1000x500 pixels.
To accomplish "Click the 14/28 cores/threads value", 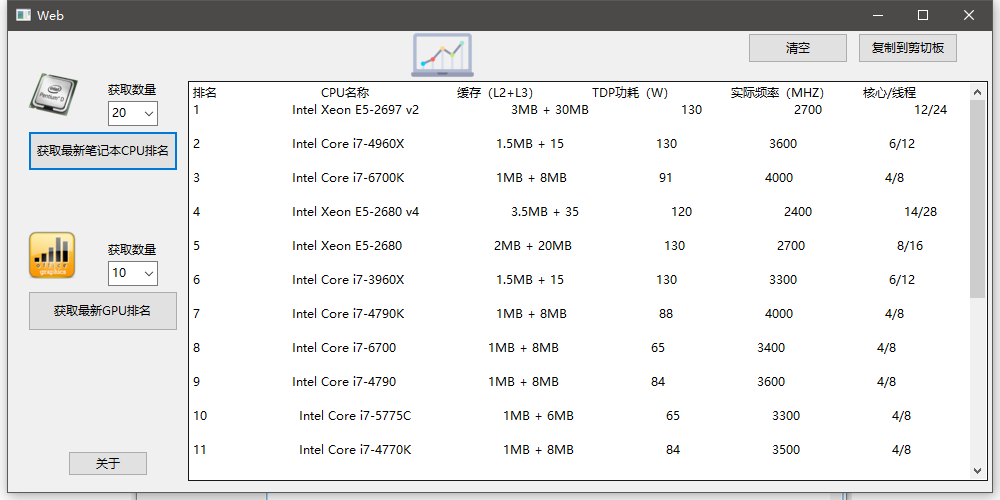I will pos(920,212).
